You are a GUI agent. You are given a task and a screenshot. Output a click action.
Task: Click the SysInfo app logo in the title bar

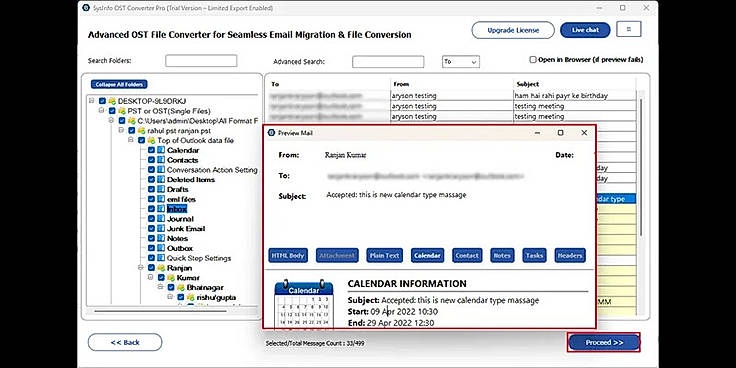tap(86, 8)
